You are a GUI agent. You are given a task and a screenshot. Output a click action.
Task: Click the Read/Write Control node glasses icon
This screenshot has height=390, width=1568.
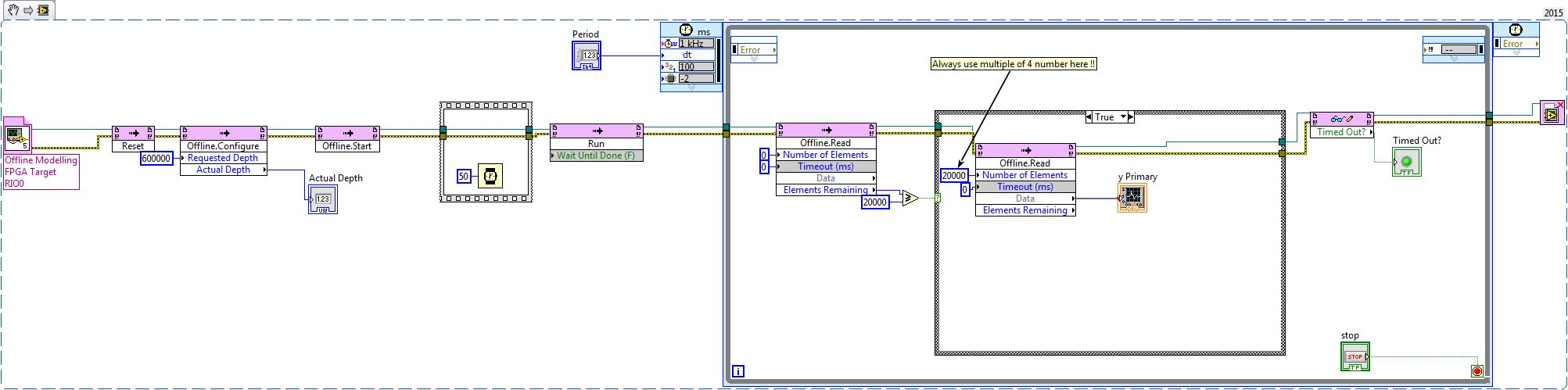[1342, 119]
